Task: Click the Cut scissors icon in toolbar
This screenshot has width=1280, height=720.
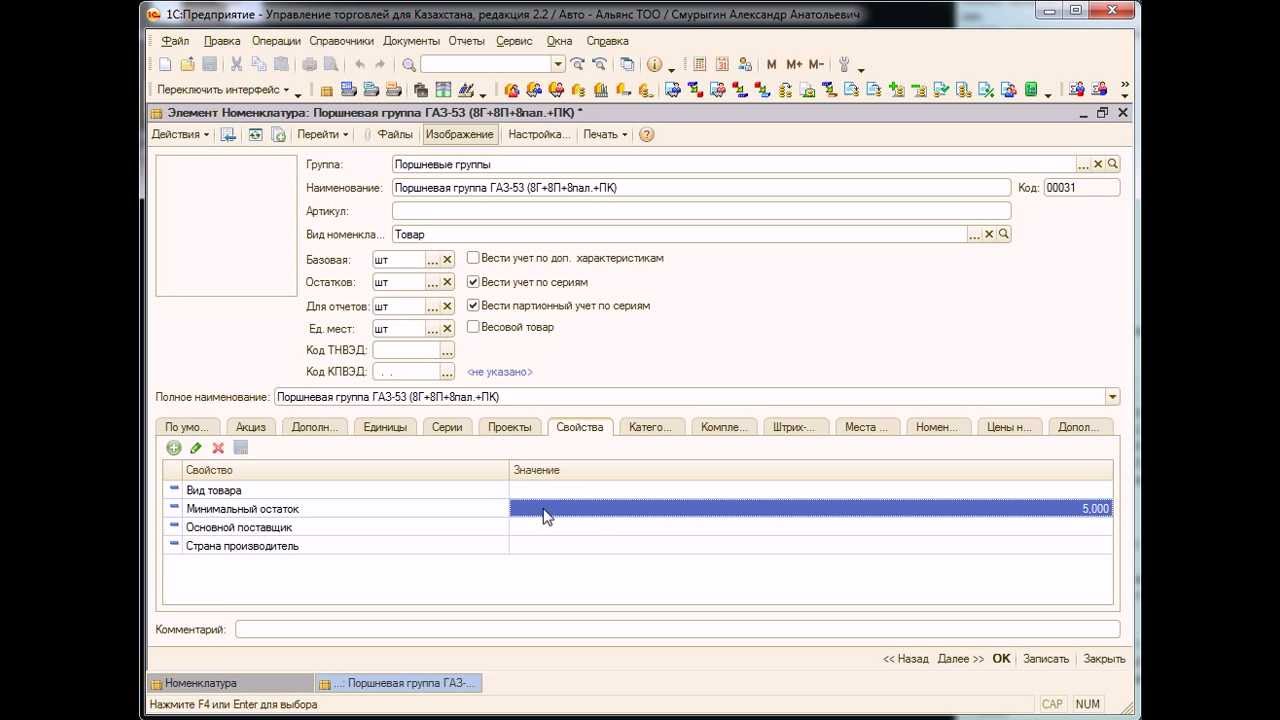Action: point(237,64)
